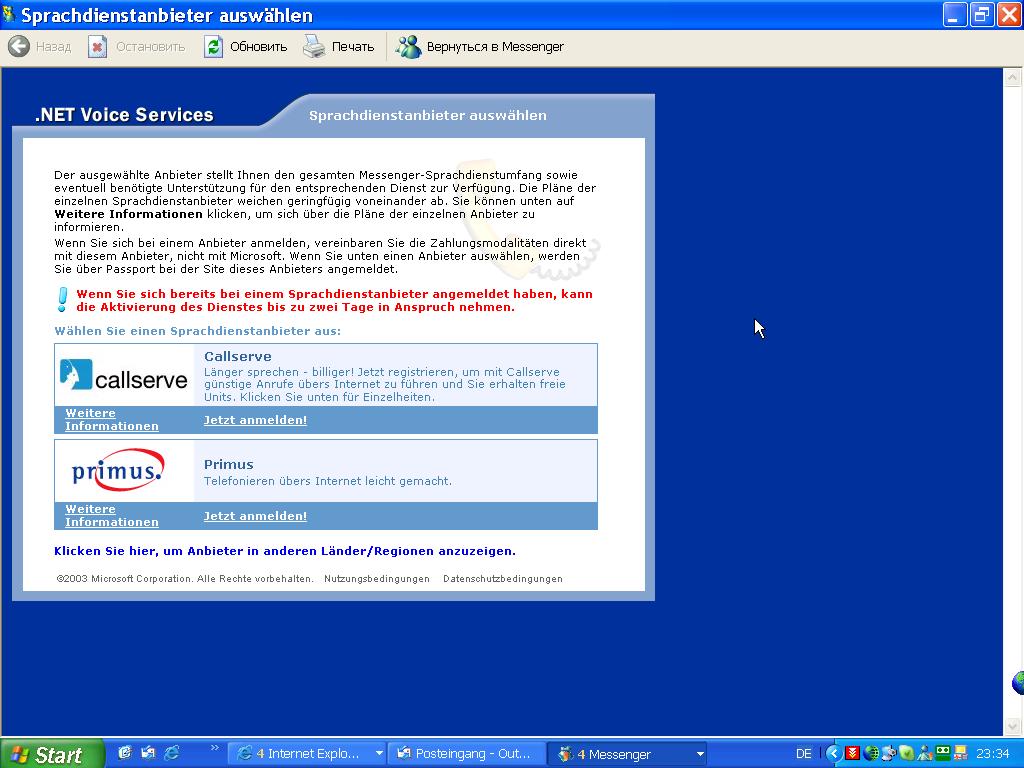This screenshot has height=768, width=1024.
Task: Minimize the Sprachdienstanbieter auswählen window
Action: pyautogui.click(x=955, y=15)
